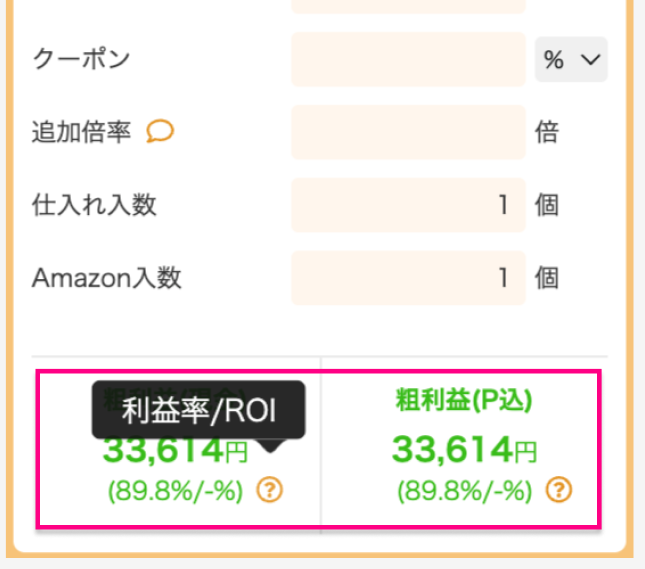645x569 pixels.
Task: Click the 粗利益(P込) heading
Action: pyautogui.click(x=464, y=400)
